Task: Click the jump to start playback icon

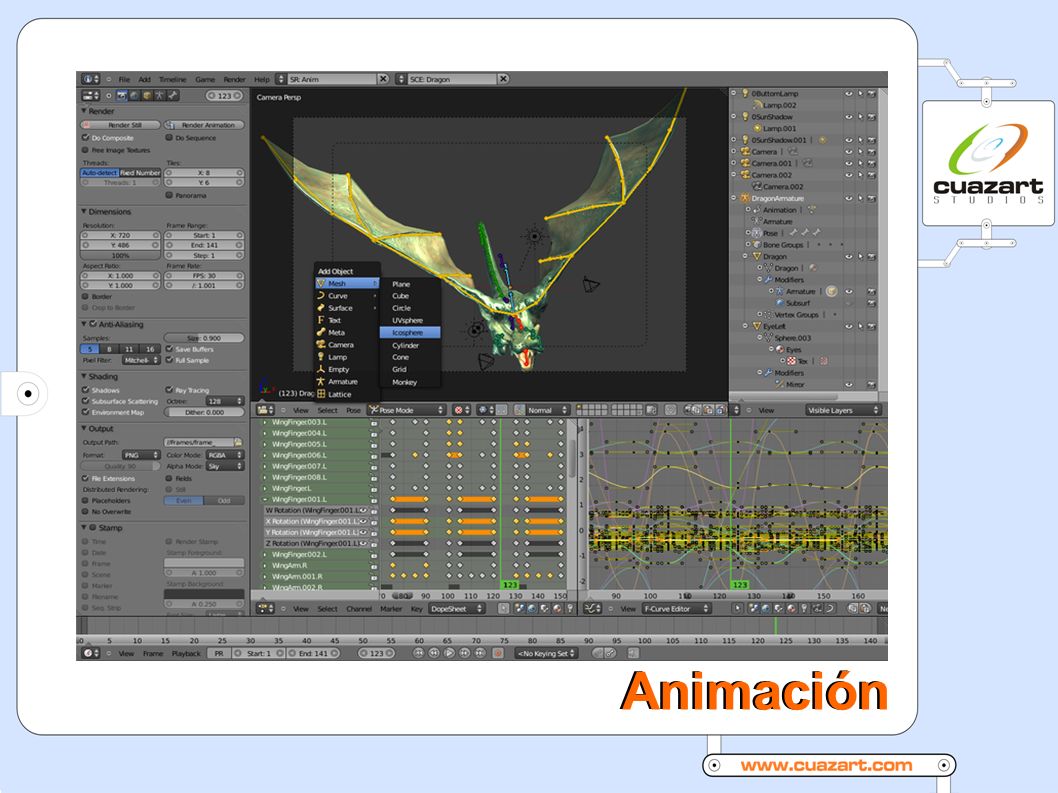Action: tap(418, 653)
